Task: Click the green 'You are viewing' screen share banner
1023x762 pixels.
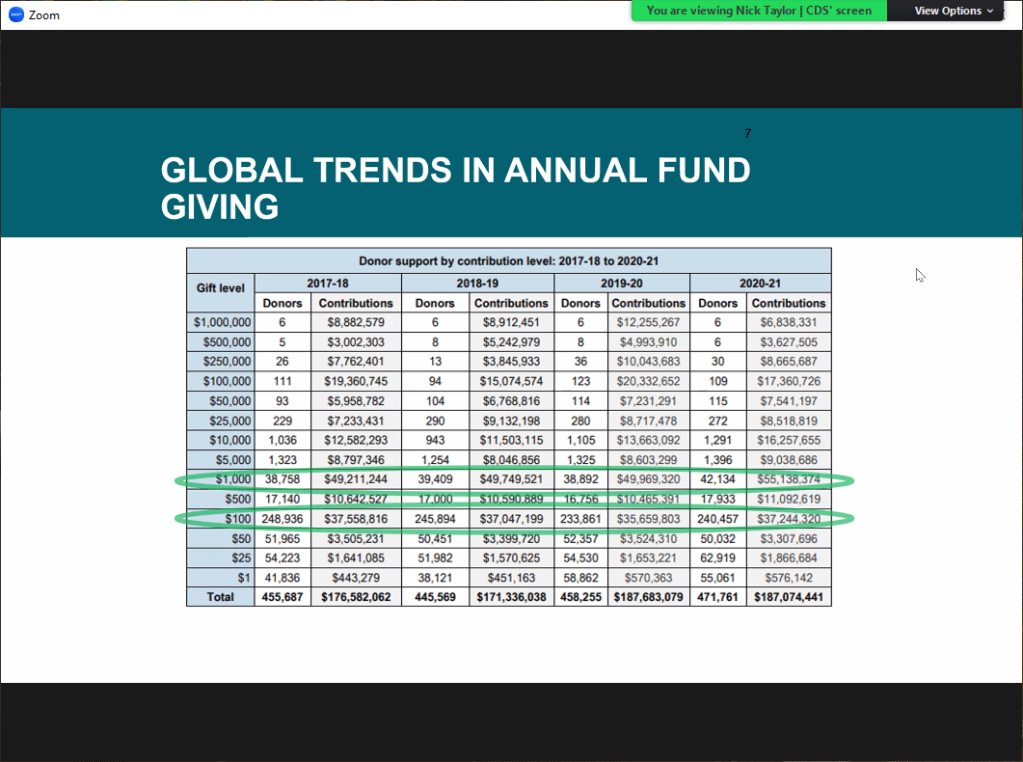Action: tap(759, 11)
